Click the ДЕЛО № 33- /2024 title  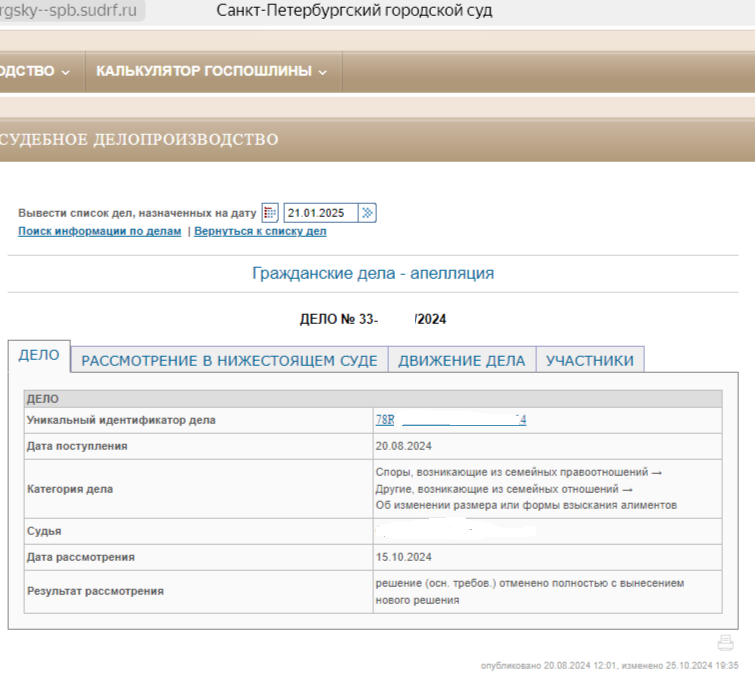point(373,319)
